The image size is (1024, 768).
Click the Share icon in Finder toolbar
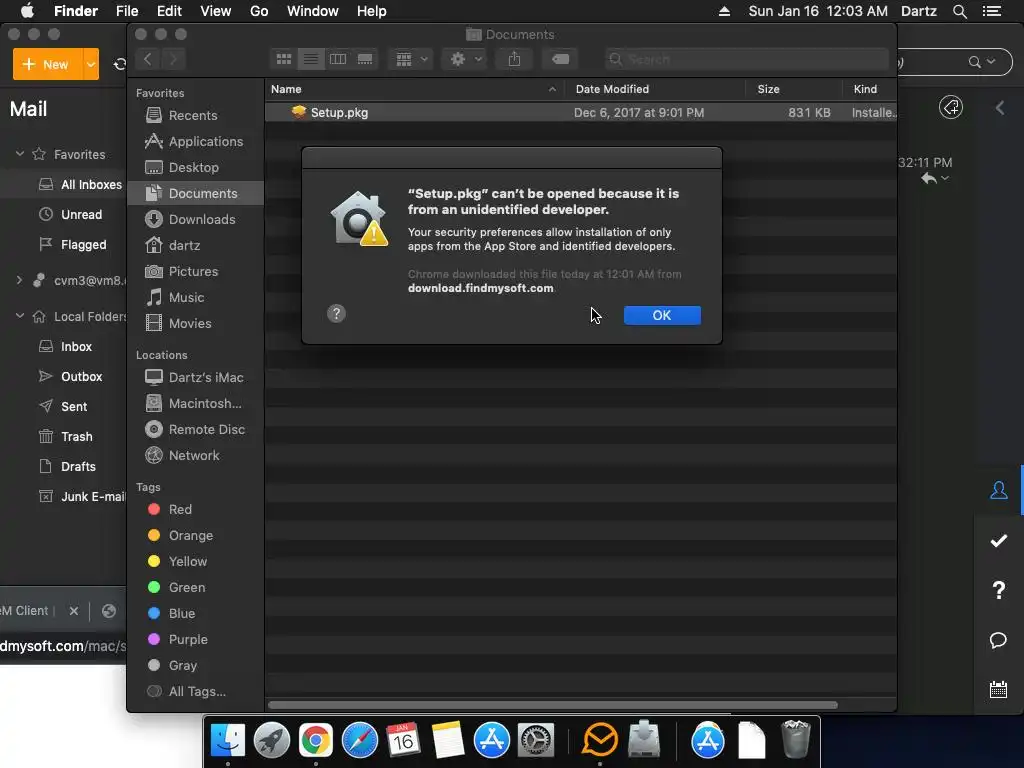(x=515, y=59)
